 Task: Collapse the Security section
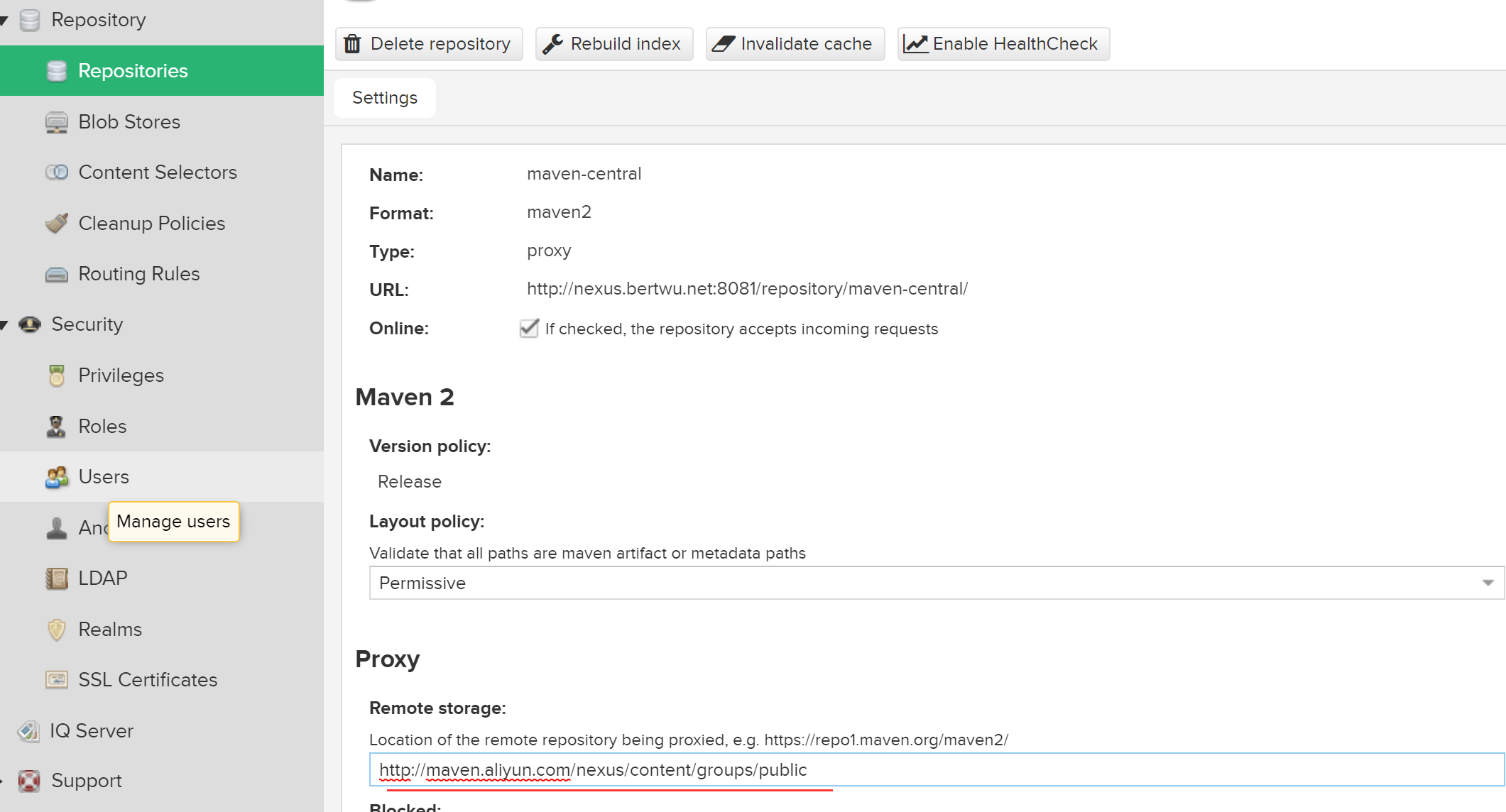coord(6,324)
